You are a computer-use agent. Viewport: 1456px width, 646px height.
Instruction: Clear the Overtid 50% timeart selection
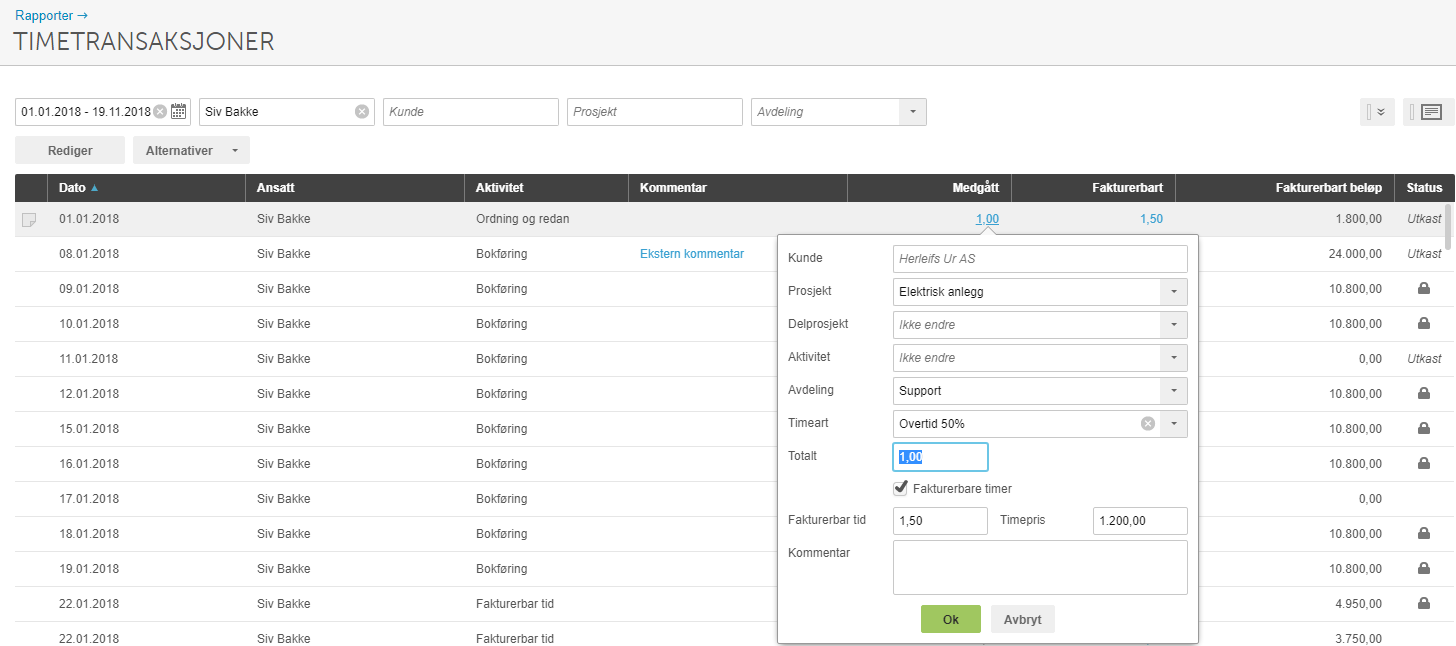(x=1148, y=424)
